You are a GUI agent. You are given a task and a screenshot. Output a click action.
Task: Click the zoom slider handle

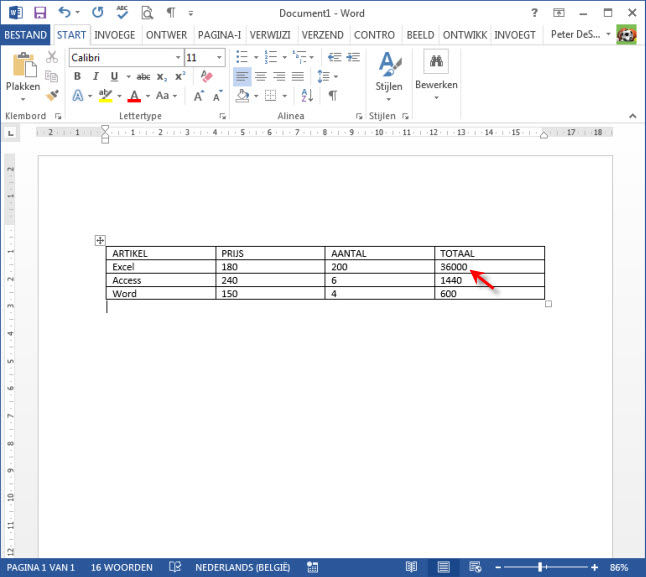click(540, 567)
